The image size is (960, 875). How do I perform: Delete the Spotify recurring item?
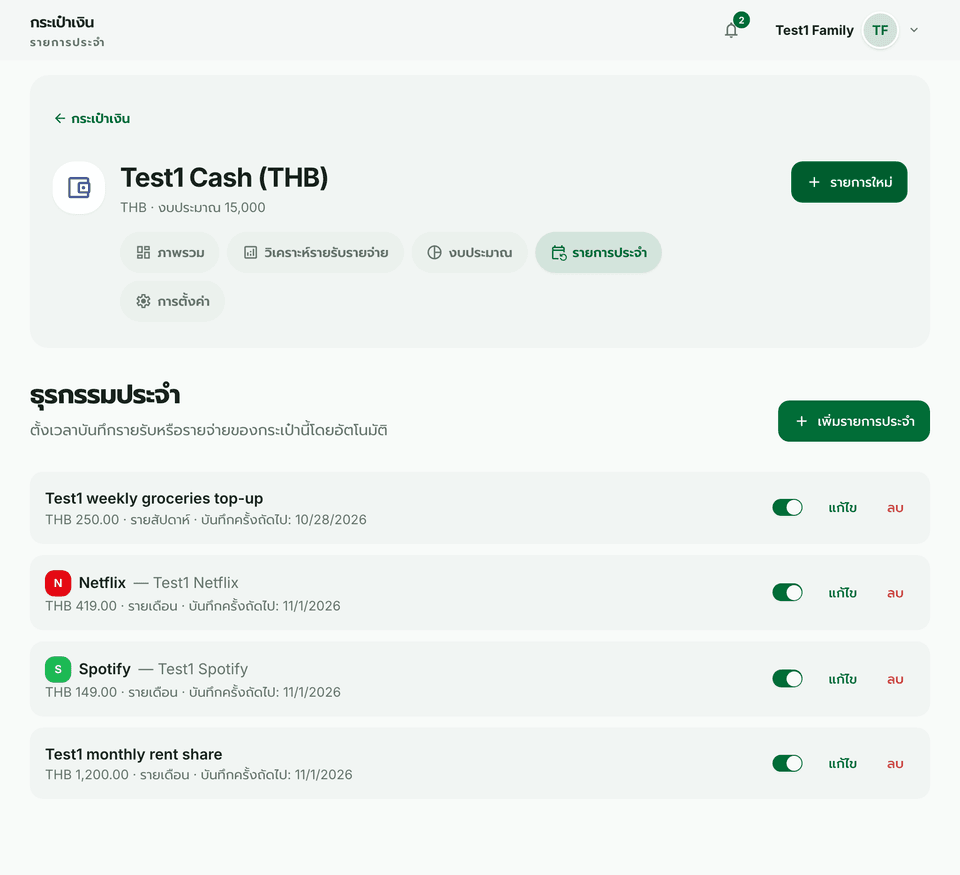click(x=895, y=679)
